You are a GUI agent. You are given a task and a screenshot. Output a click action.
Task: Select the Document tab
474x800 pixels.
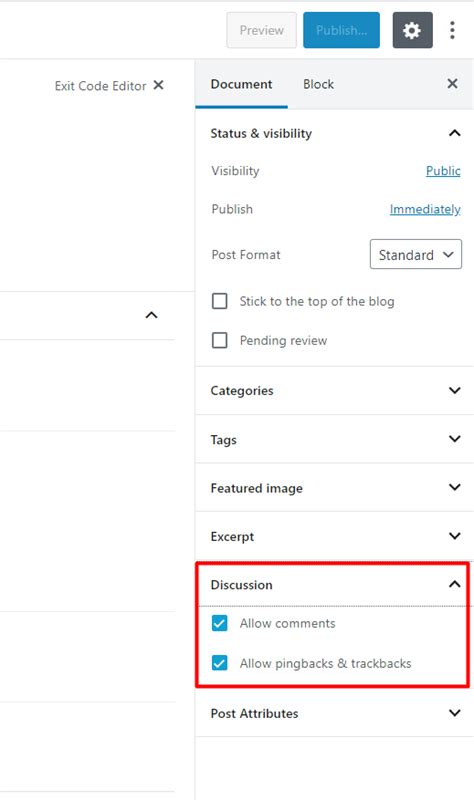point(241,84)
